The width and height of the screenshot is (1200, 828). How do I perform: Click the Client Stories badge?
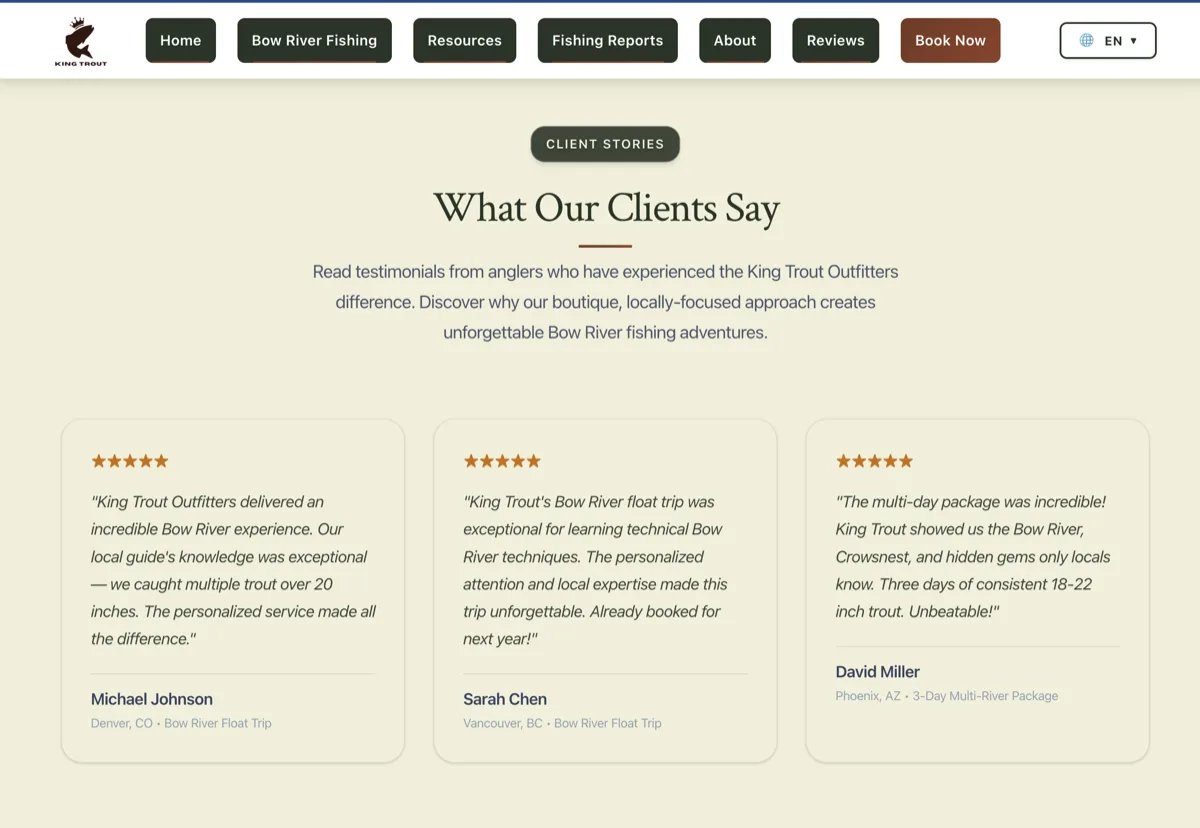(x=604, y=143)
